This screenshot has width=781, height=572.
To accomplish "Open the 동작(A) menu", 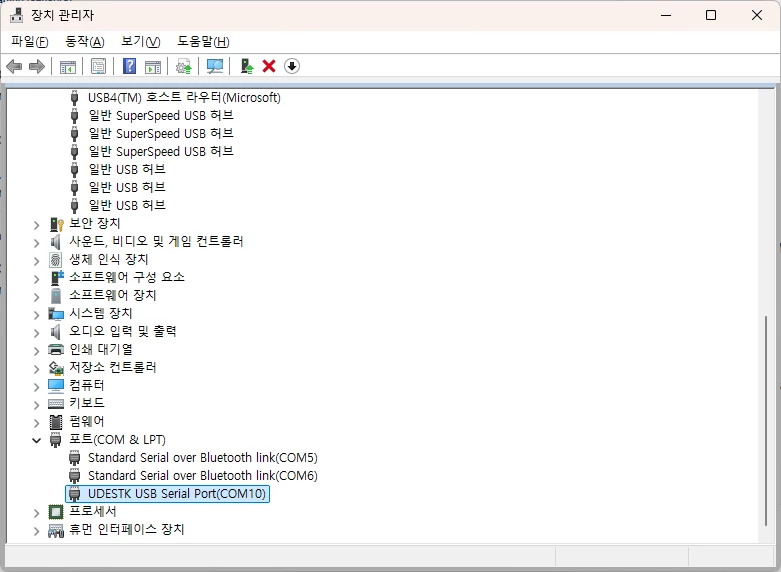I will tap(85, 41).
